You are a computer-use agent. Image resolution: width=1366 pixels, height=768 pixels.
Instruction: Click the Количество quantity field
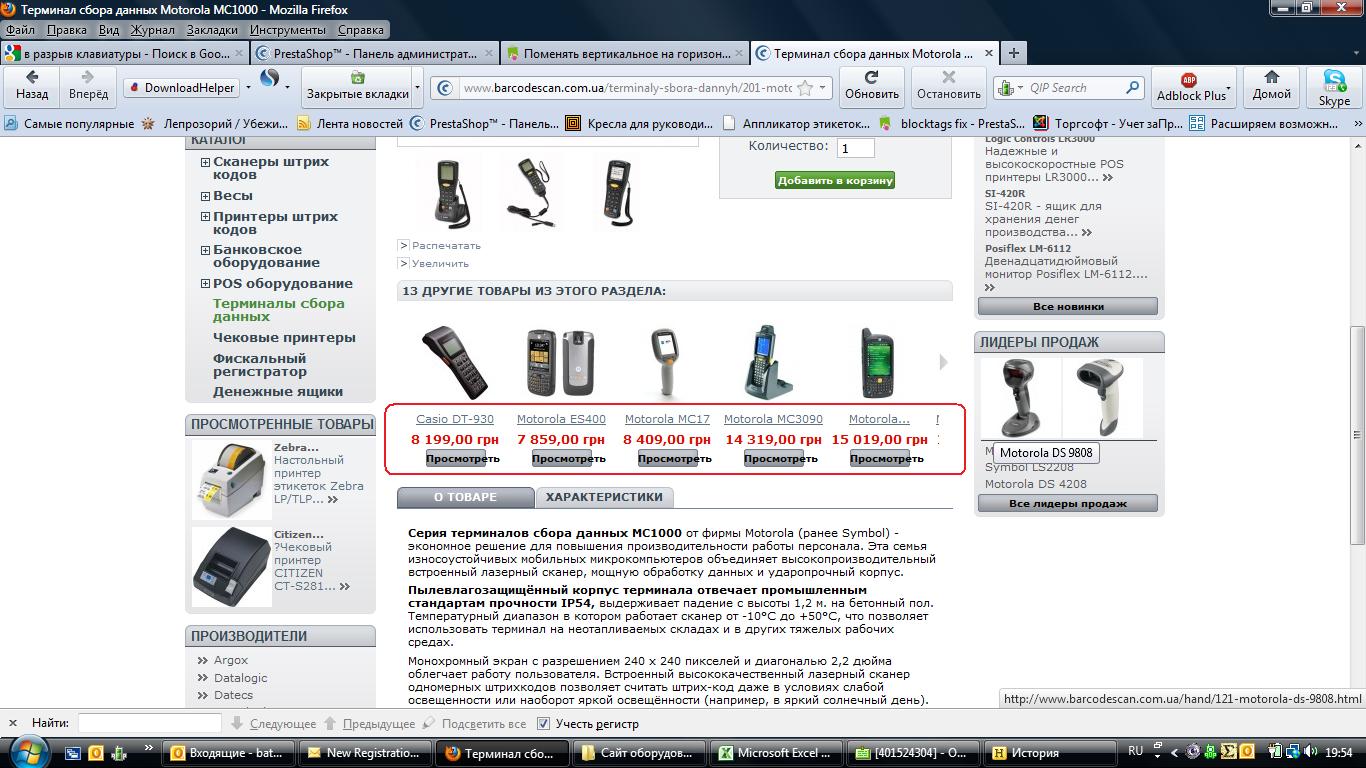tap(855, 147)
